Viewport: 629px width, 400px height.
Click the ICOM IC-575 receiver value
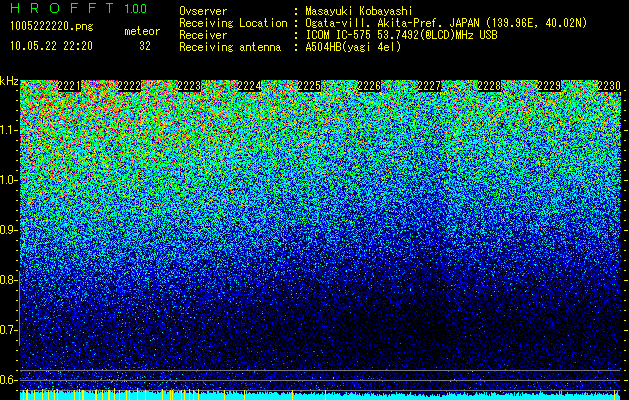pos(401,35)
